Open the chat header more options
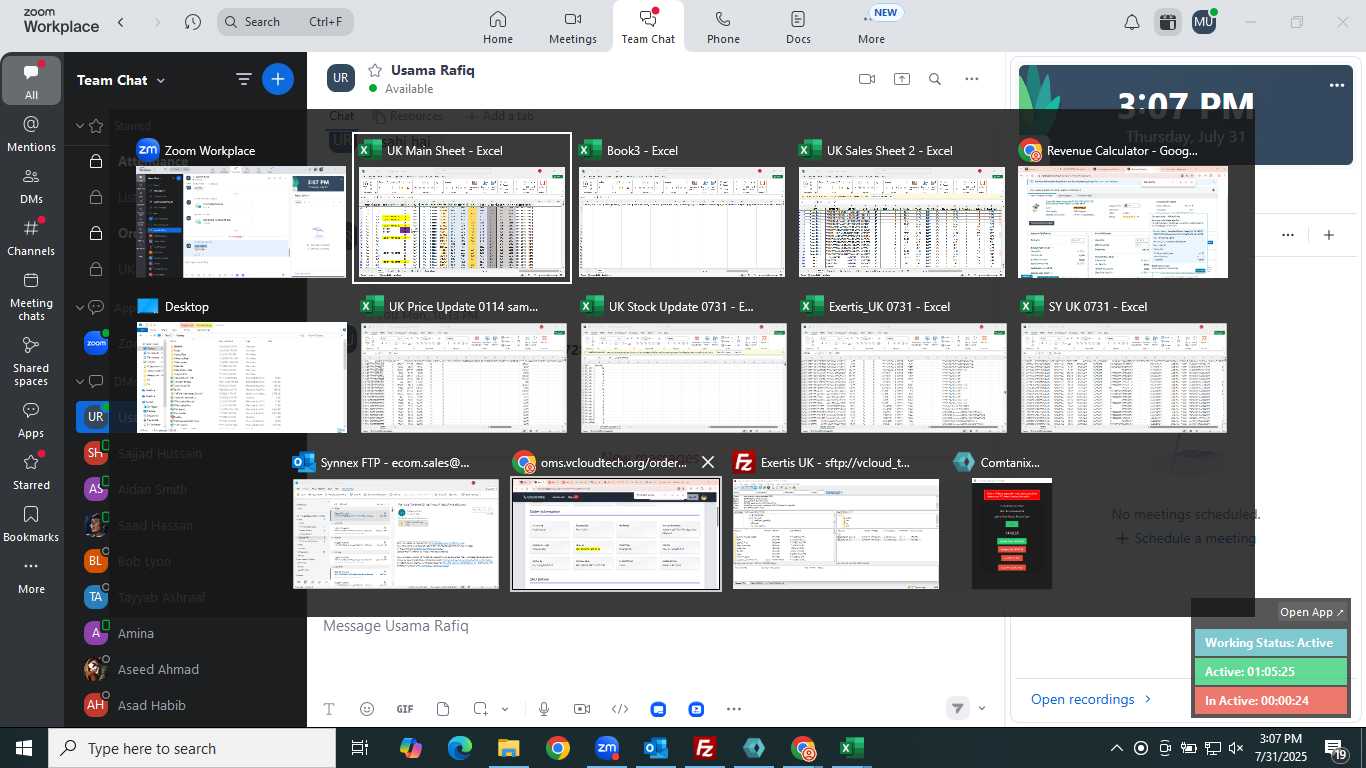This screenshot has height=768, width=1366. [971, 79]
